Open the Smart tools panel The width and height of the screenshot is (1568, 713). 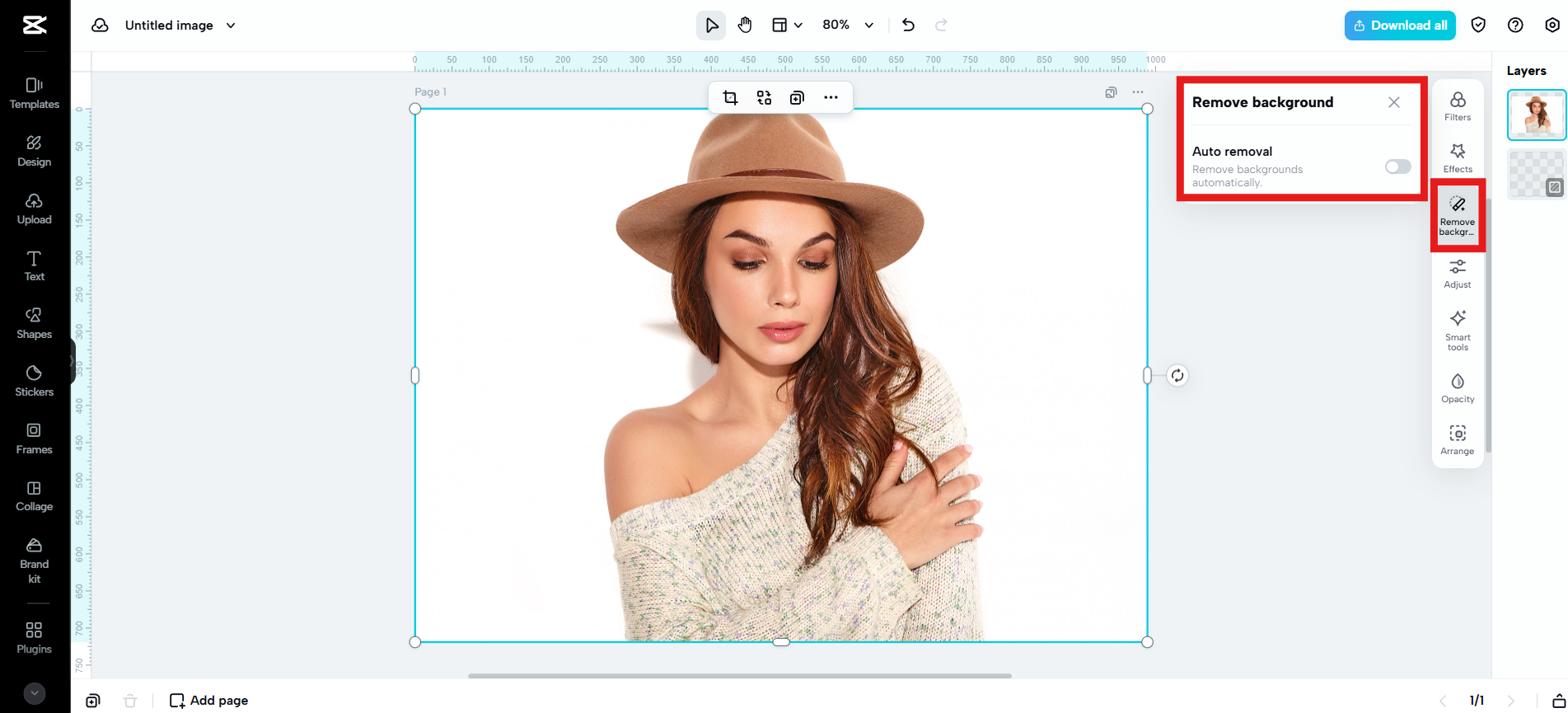coord(1458,331)
